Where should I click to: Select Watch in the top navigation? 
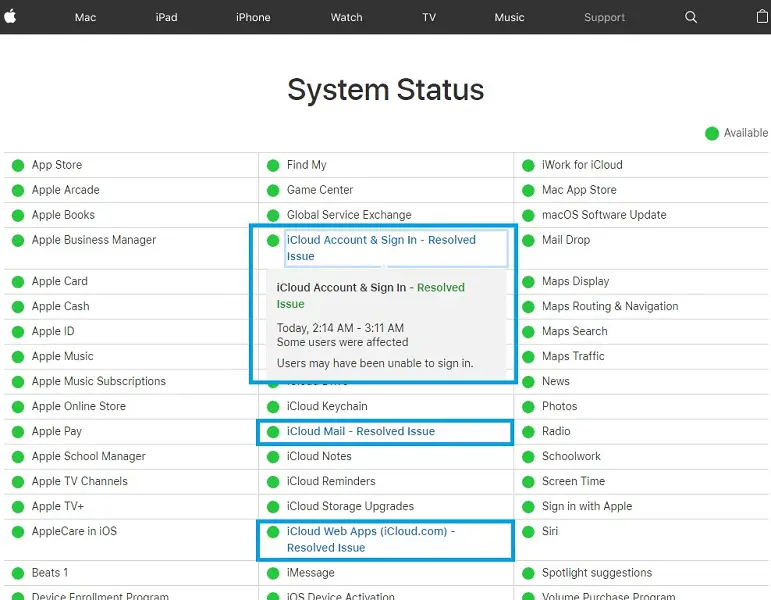[x=347, y=17]
